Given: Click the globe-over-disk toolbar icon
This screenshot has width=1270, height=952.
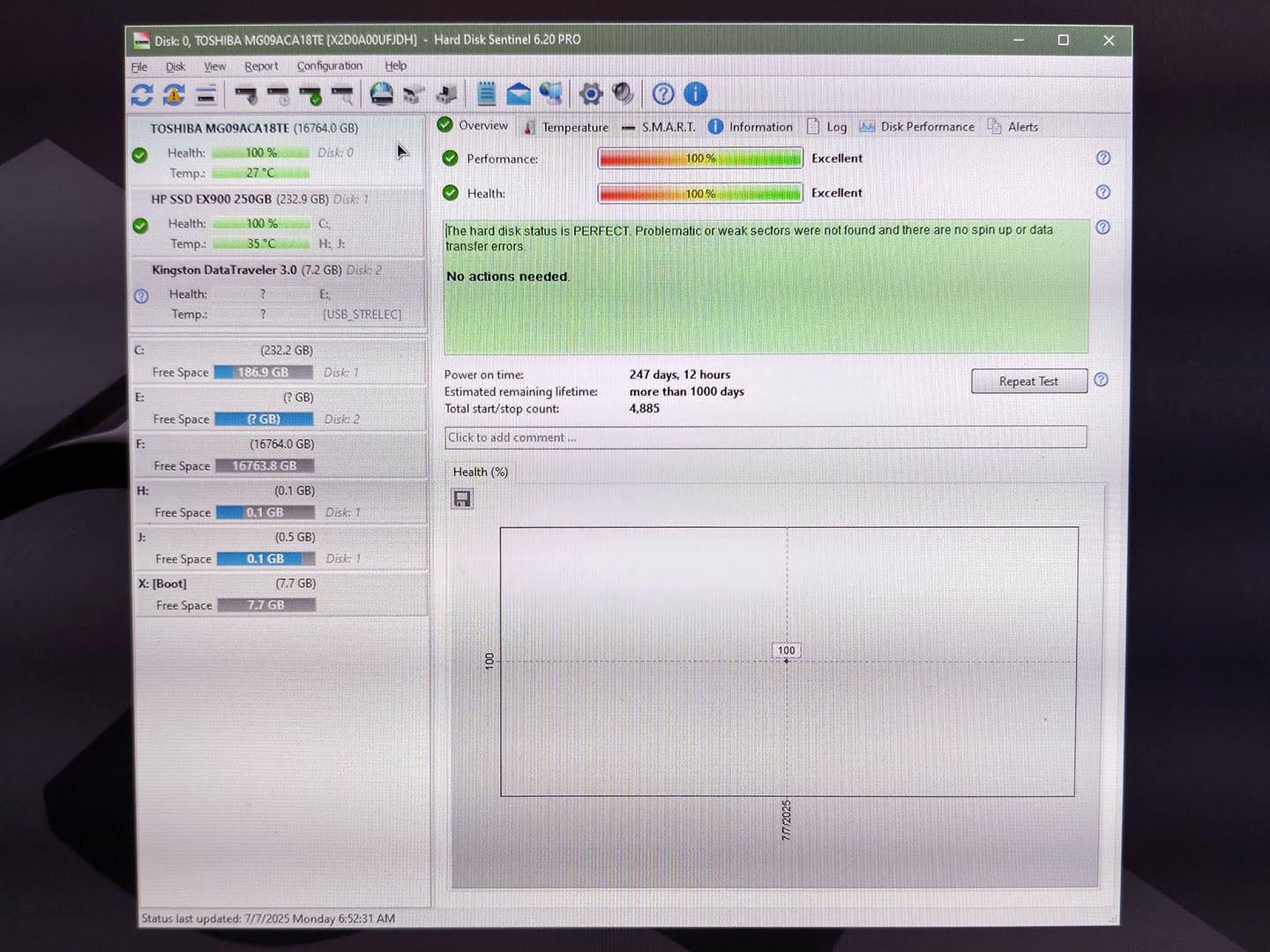Looking at the screenshot, I should 381,93.
